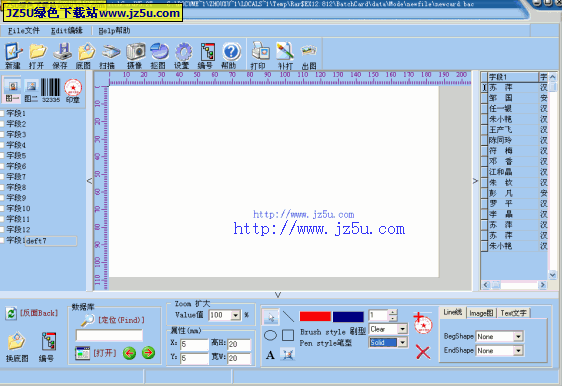
Task: Click the 新建 (New) toolbar icon
Action: [x=13, y=55]
